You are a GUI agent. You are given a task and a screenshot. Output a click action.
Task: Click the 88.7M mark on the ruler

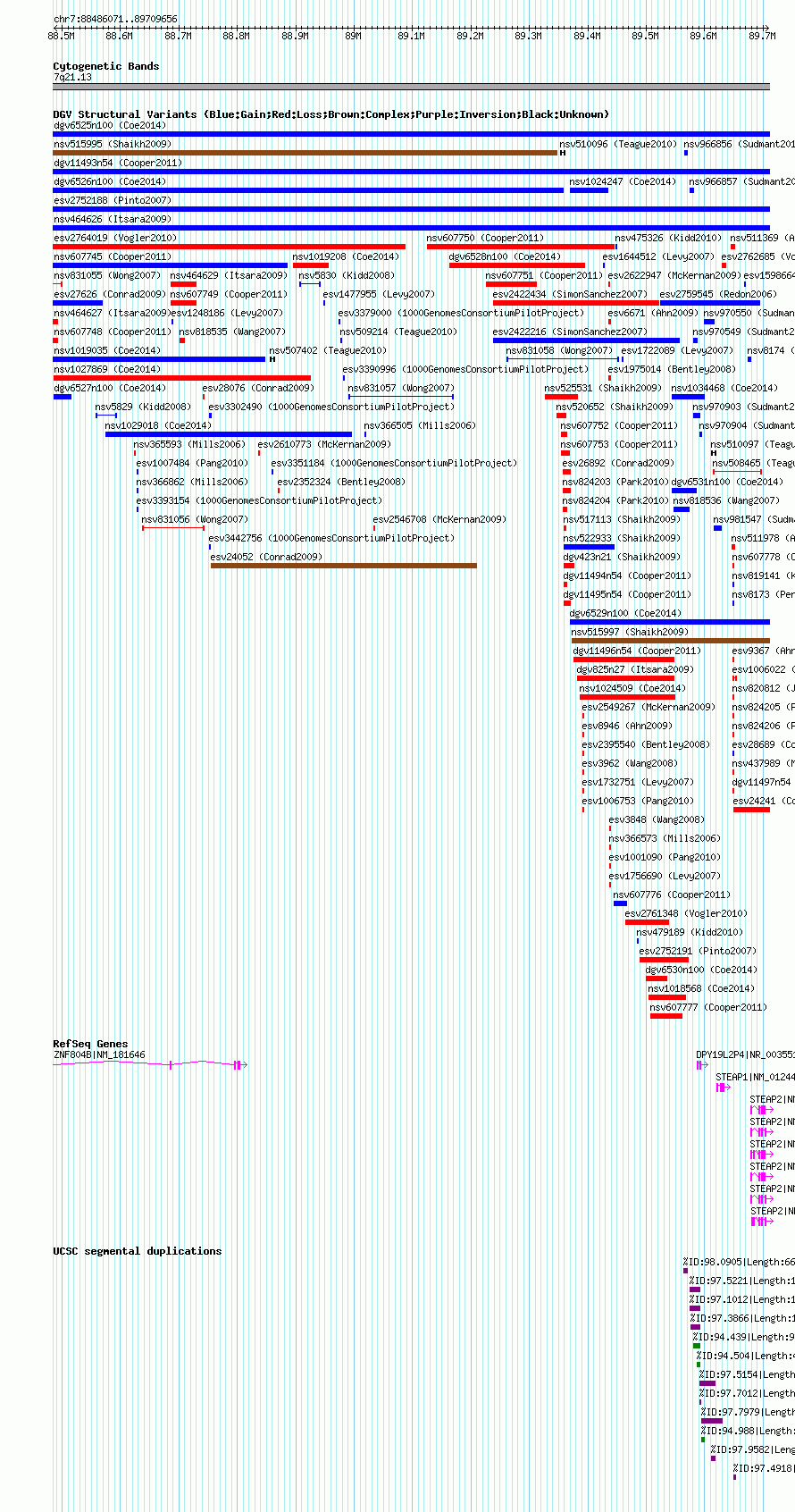click(178, 36)
